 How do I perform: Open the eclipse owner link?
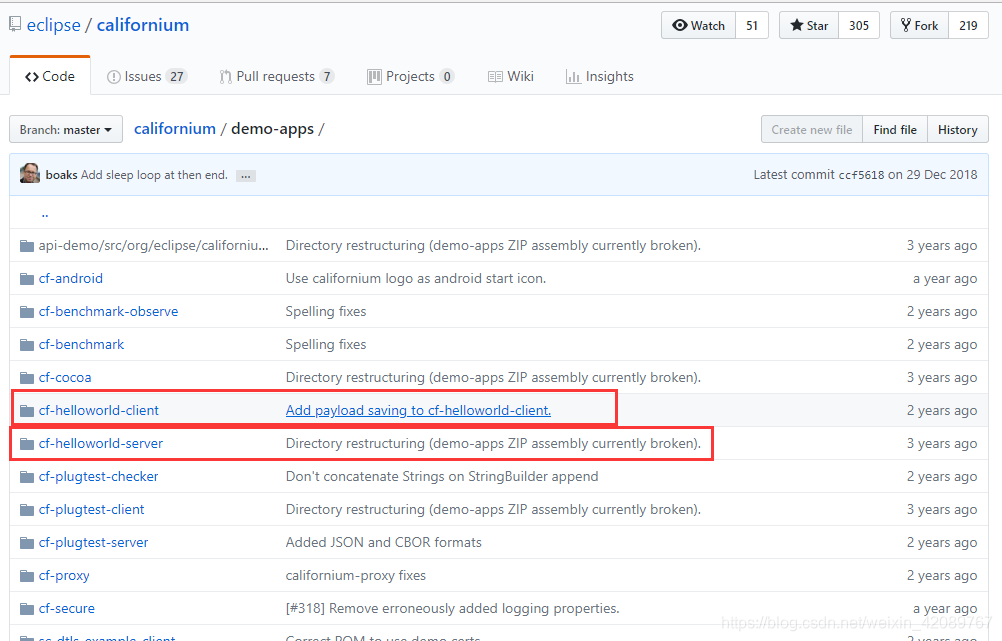click(x=54, y=25)
